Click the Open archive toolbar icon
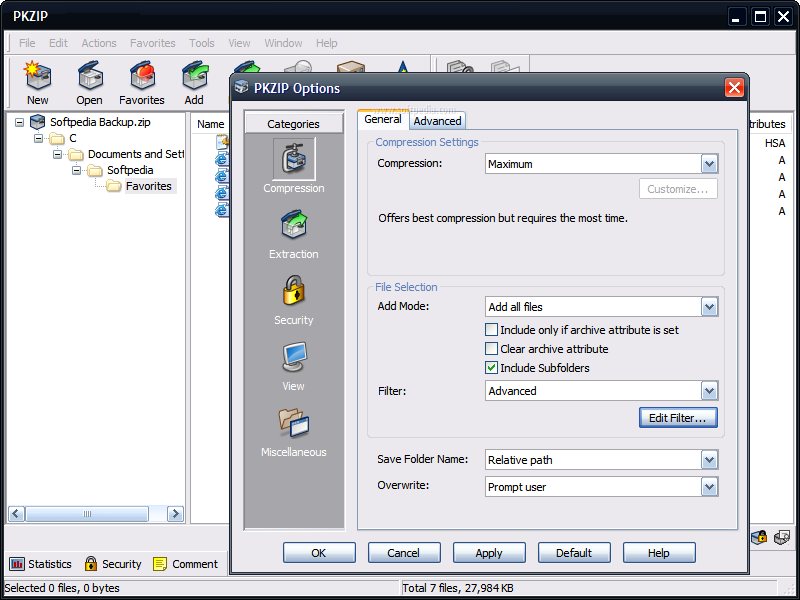Screen dimensions: 800x600 point(90,76)
